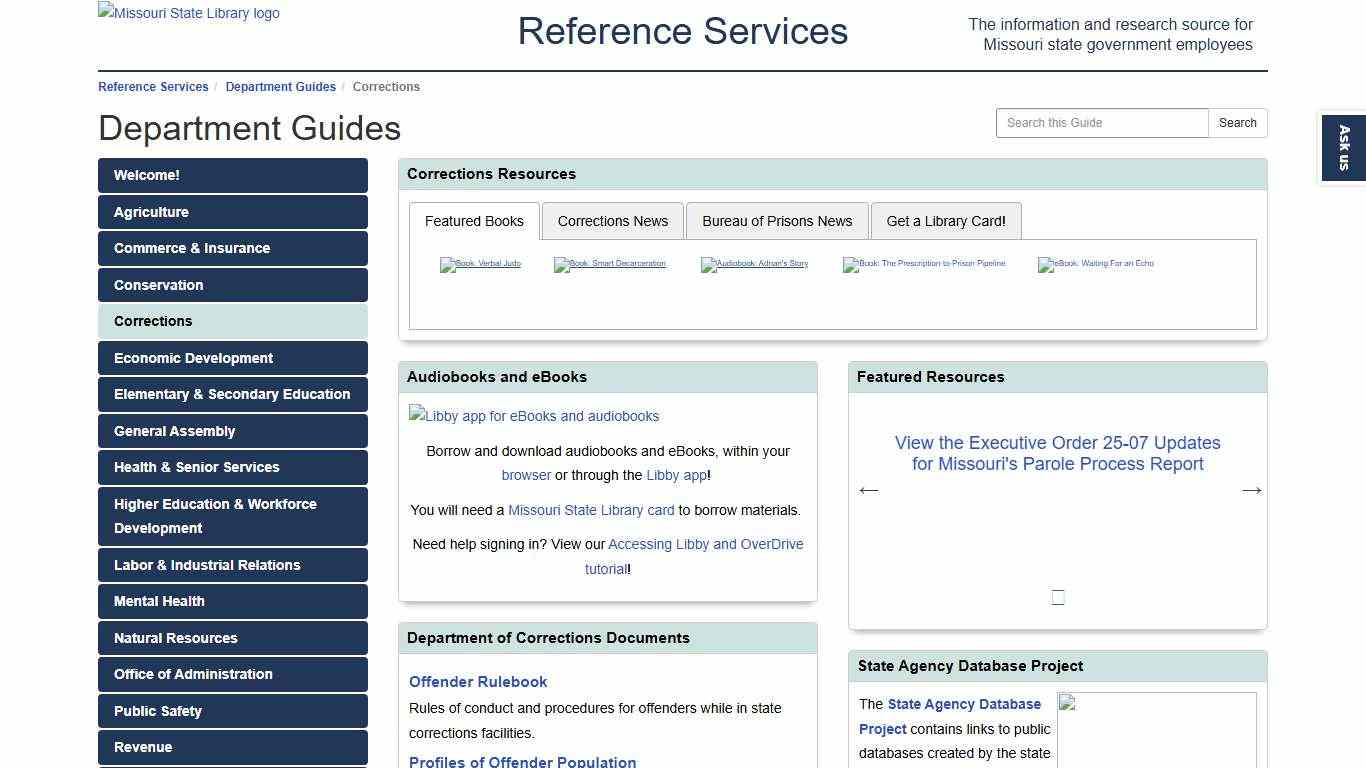Click the Search this Guide input field
1366x768 pixels.
[1101, 122]
